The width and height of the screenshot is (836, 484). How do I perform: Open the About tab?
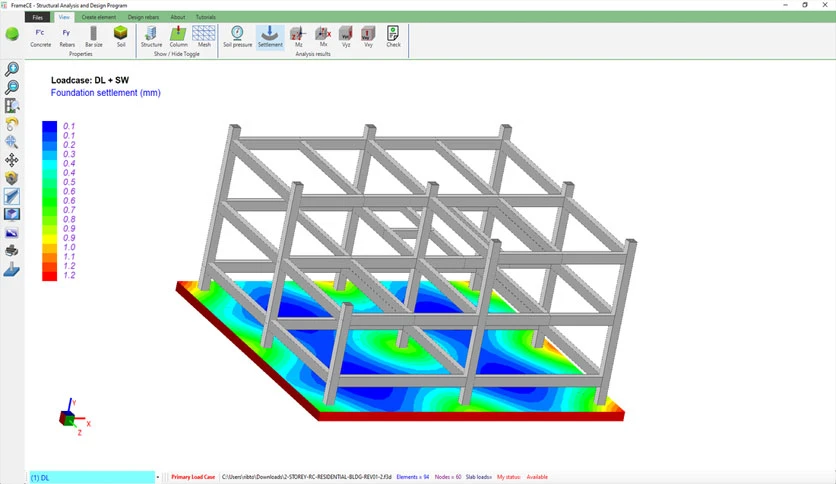178,17
